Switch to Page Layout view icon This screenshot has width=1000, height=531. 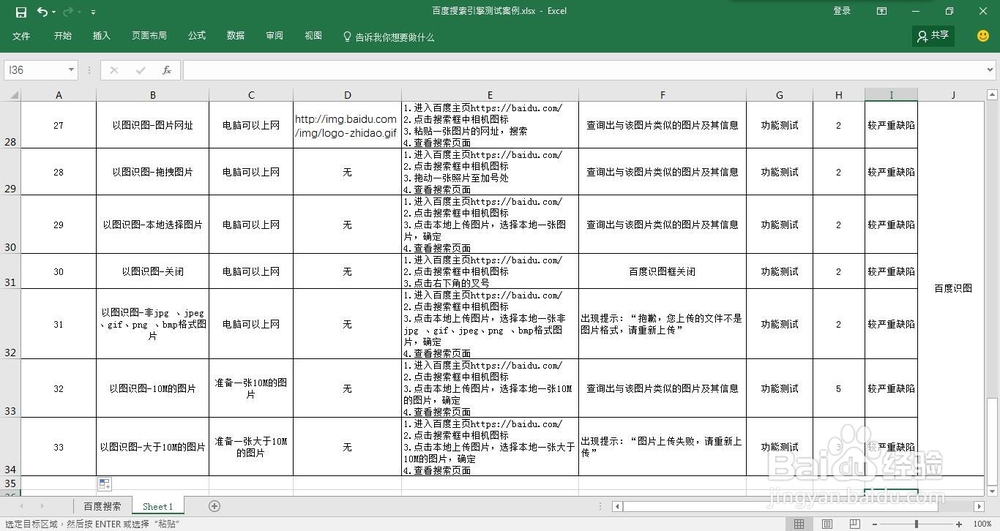coord(827,524)
